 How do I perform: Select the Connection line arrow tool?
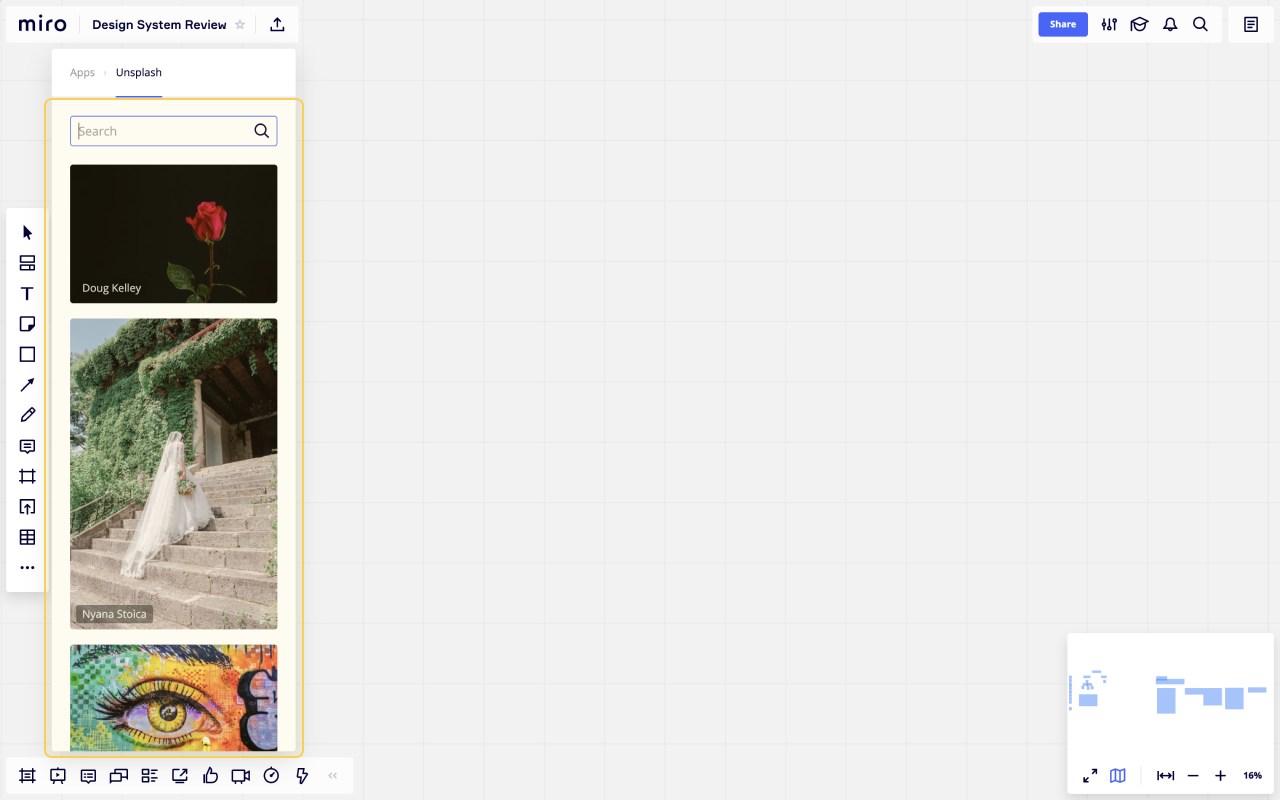coord(27,385)
